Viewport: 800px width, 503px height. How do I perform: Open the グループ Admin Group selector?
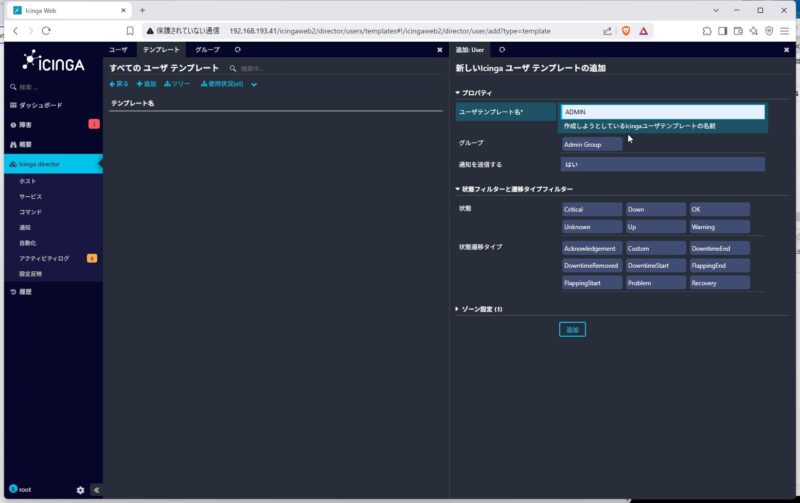click(592, 144)
